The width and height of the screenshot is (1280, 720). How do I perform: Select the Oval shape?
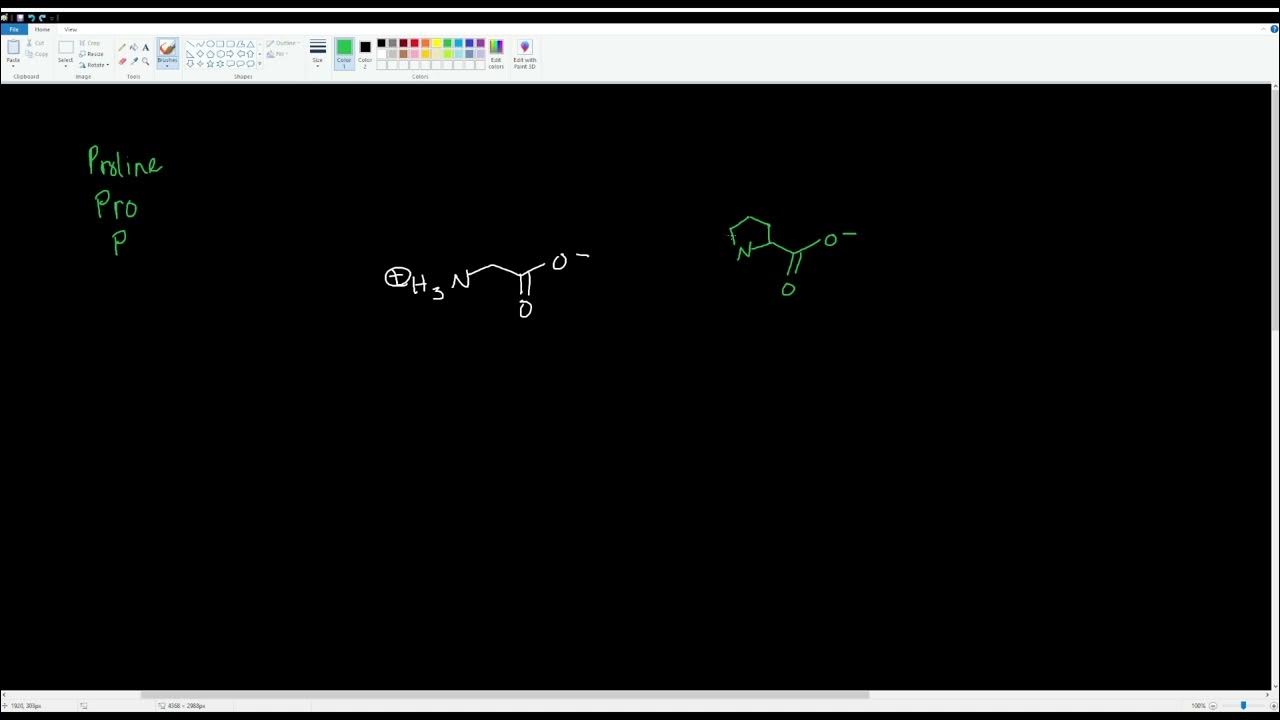tap(210, 44)
